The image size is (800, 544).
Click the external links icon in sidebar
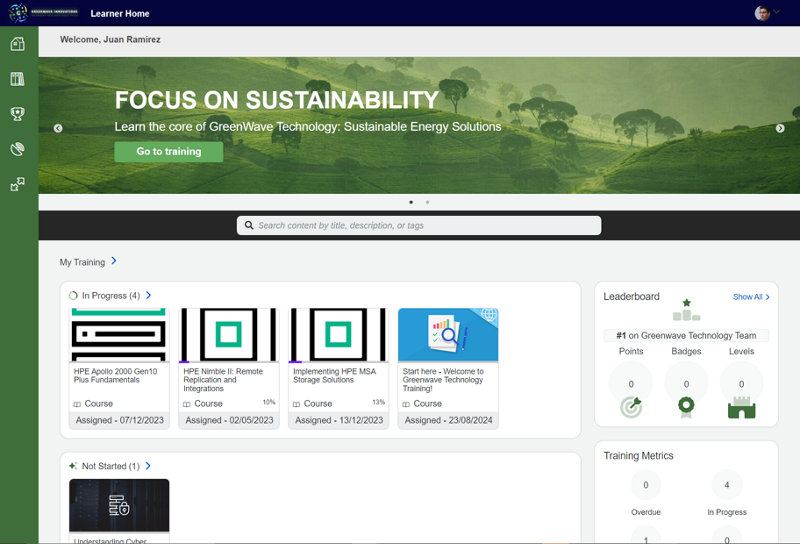pos(17,184)
